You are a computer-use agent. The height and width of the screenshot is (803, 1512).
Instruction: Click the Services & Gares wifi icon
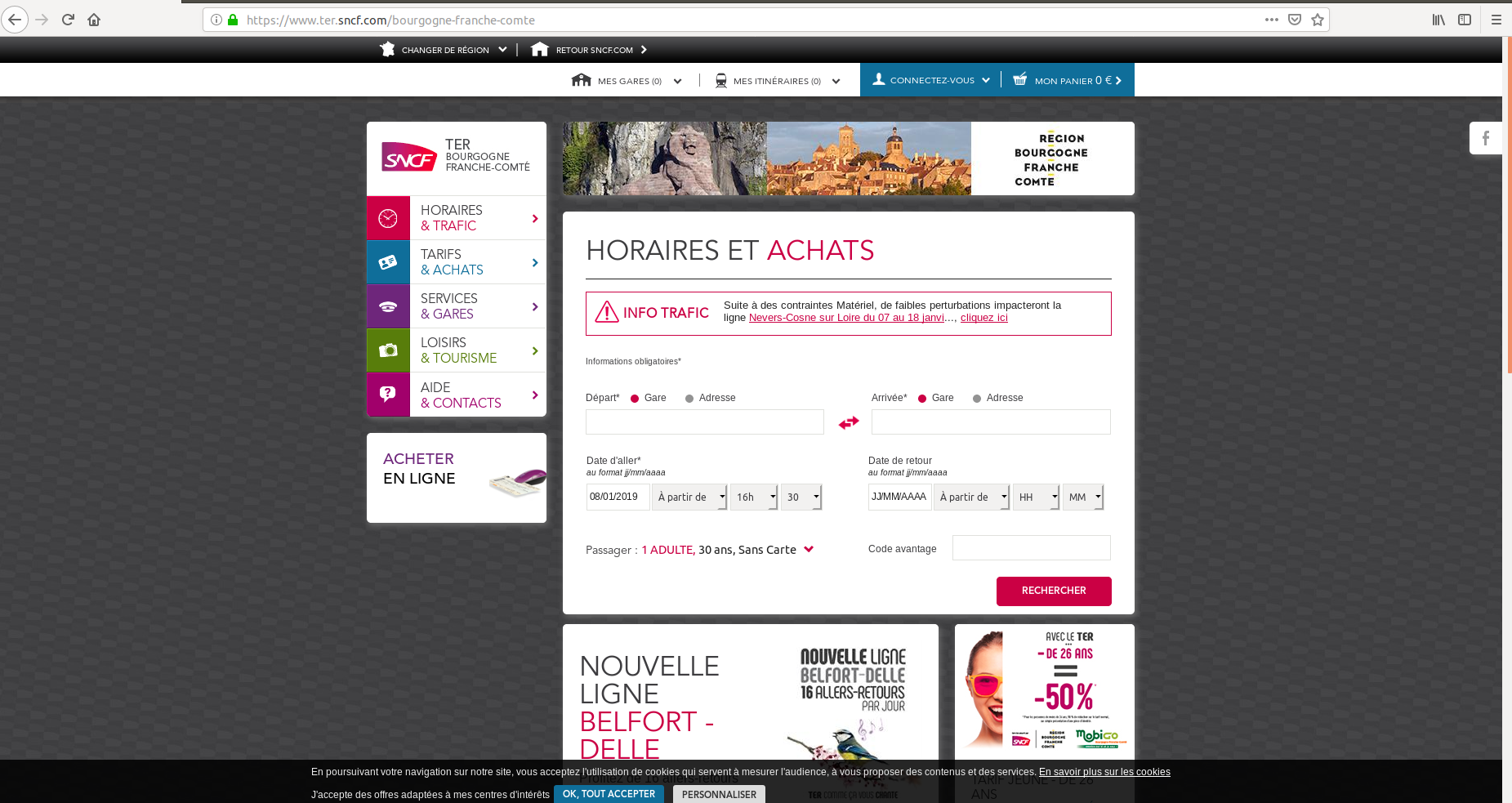(x=388, y=306)
